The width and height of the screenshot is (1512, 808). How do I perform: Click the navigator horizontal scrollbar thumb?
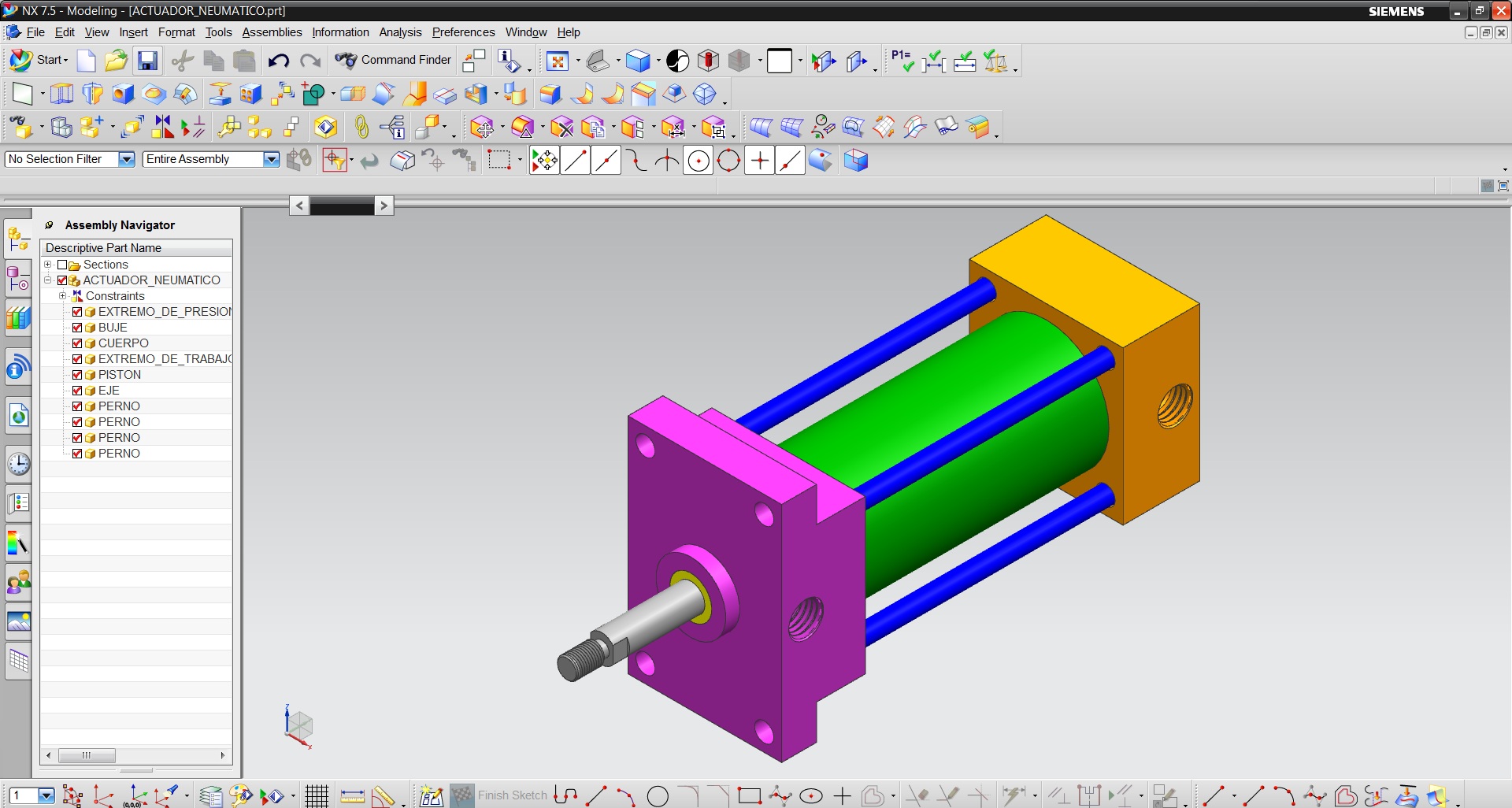[x=87, y=755]
